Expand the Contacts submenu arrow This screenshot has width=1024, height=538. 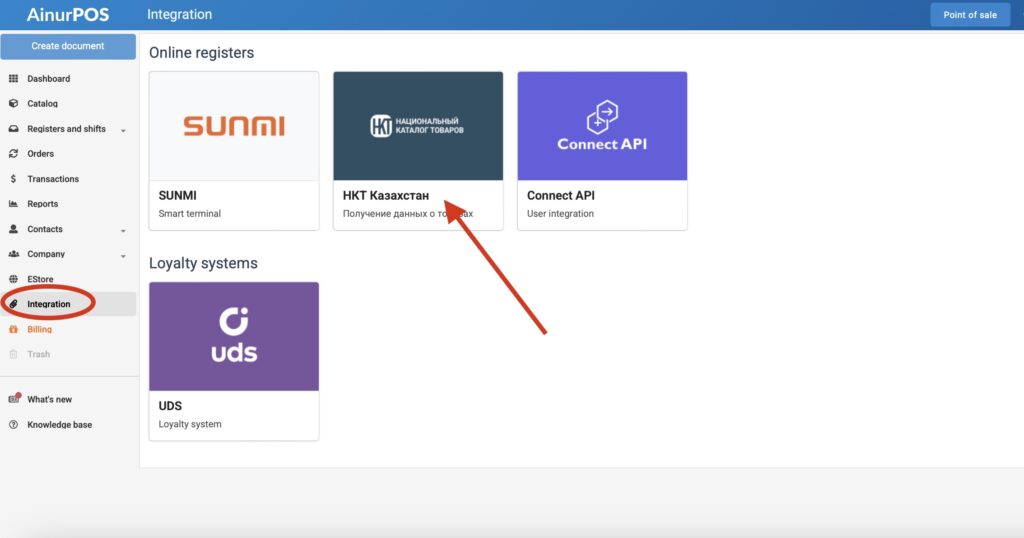[123, 230]
